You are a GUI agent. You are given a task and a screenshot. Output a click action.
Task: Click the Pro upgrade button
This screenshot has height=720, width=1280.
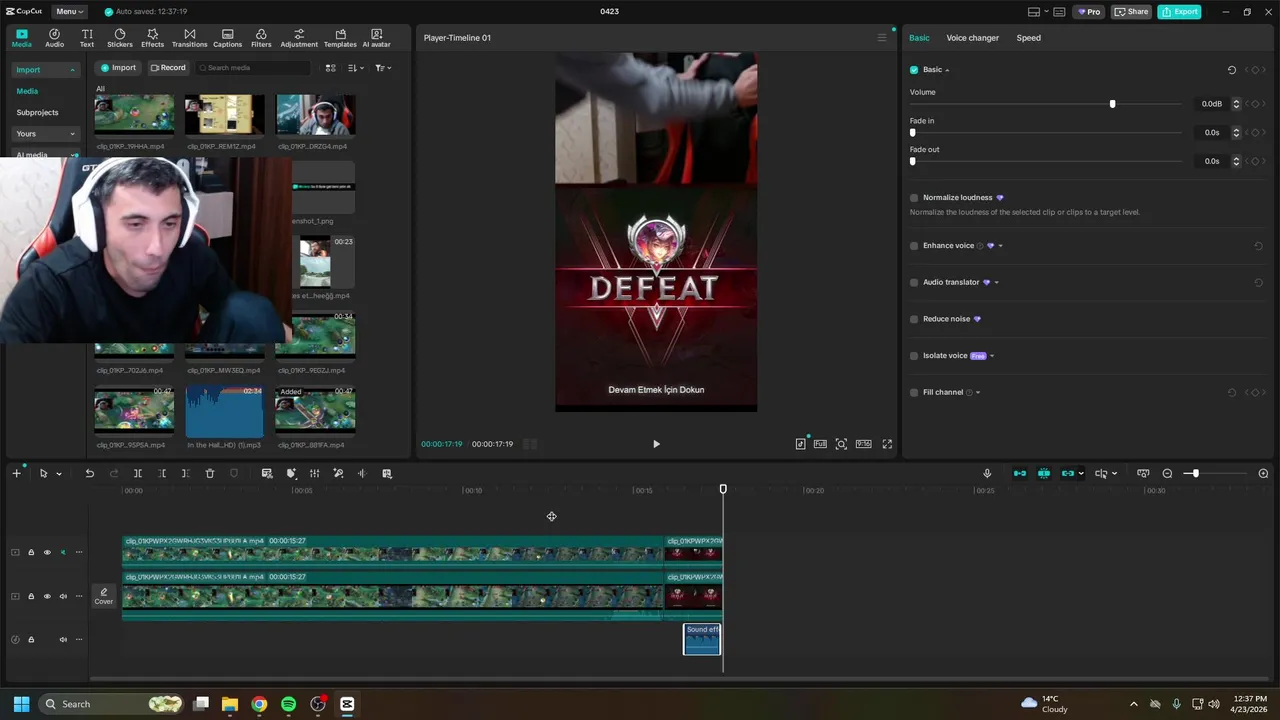(1088, 12)
